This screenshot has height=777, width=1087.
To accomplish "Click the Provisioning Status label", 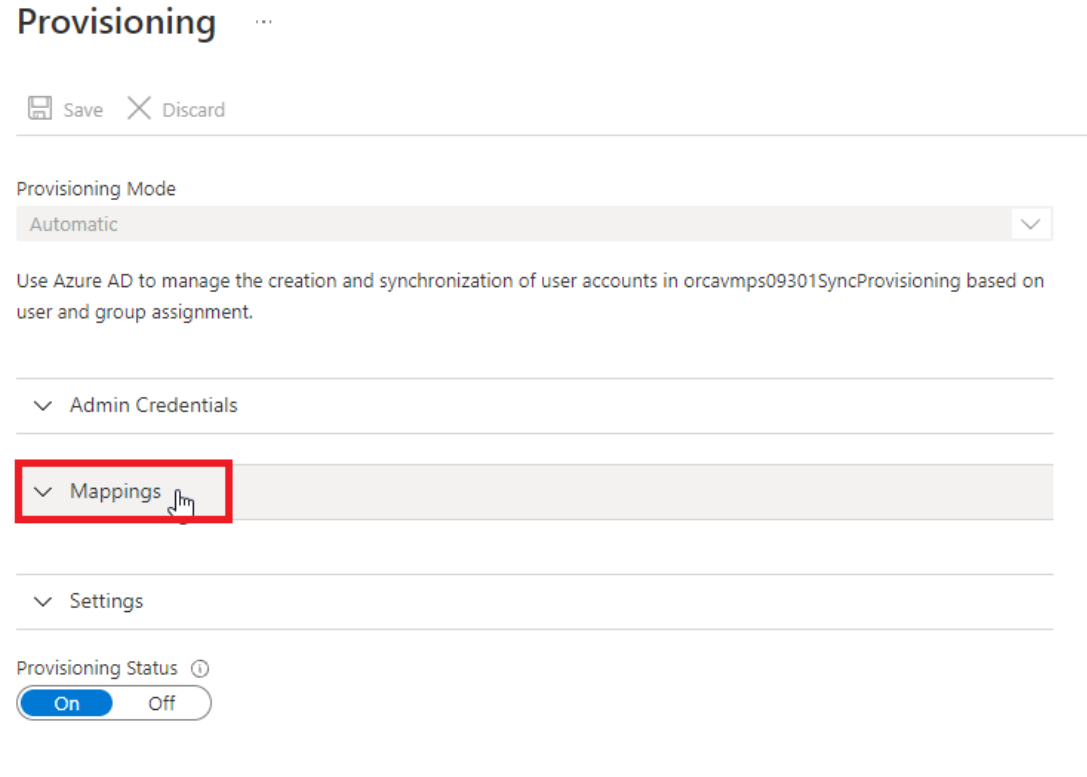I will tap(97, 668).
